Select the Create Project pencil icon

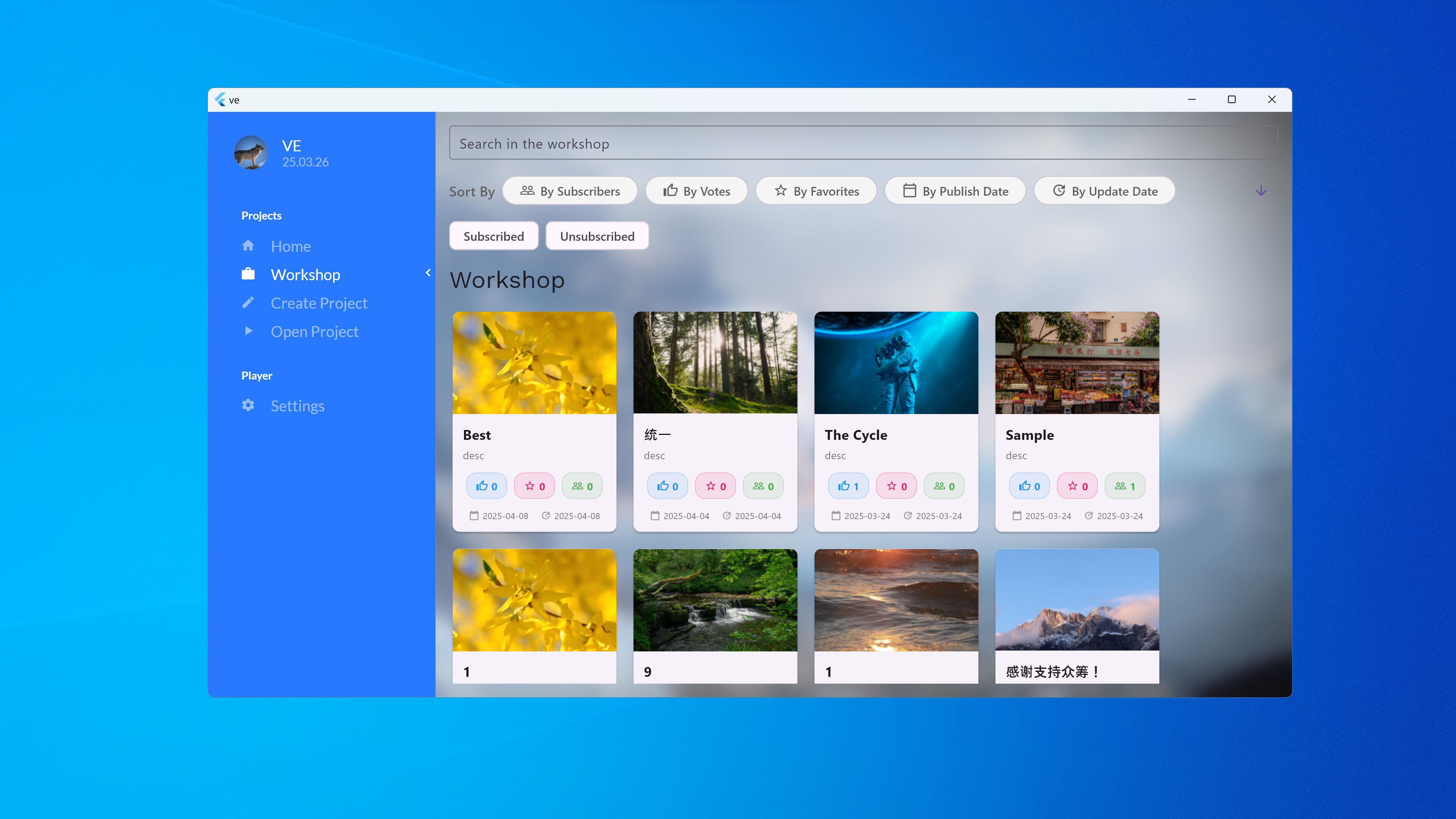click(x=248, y=302)
